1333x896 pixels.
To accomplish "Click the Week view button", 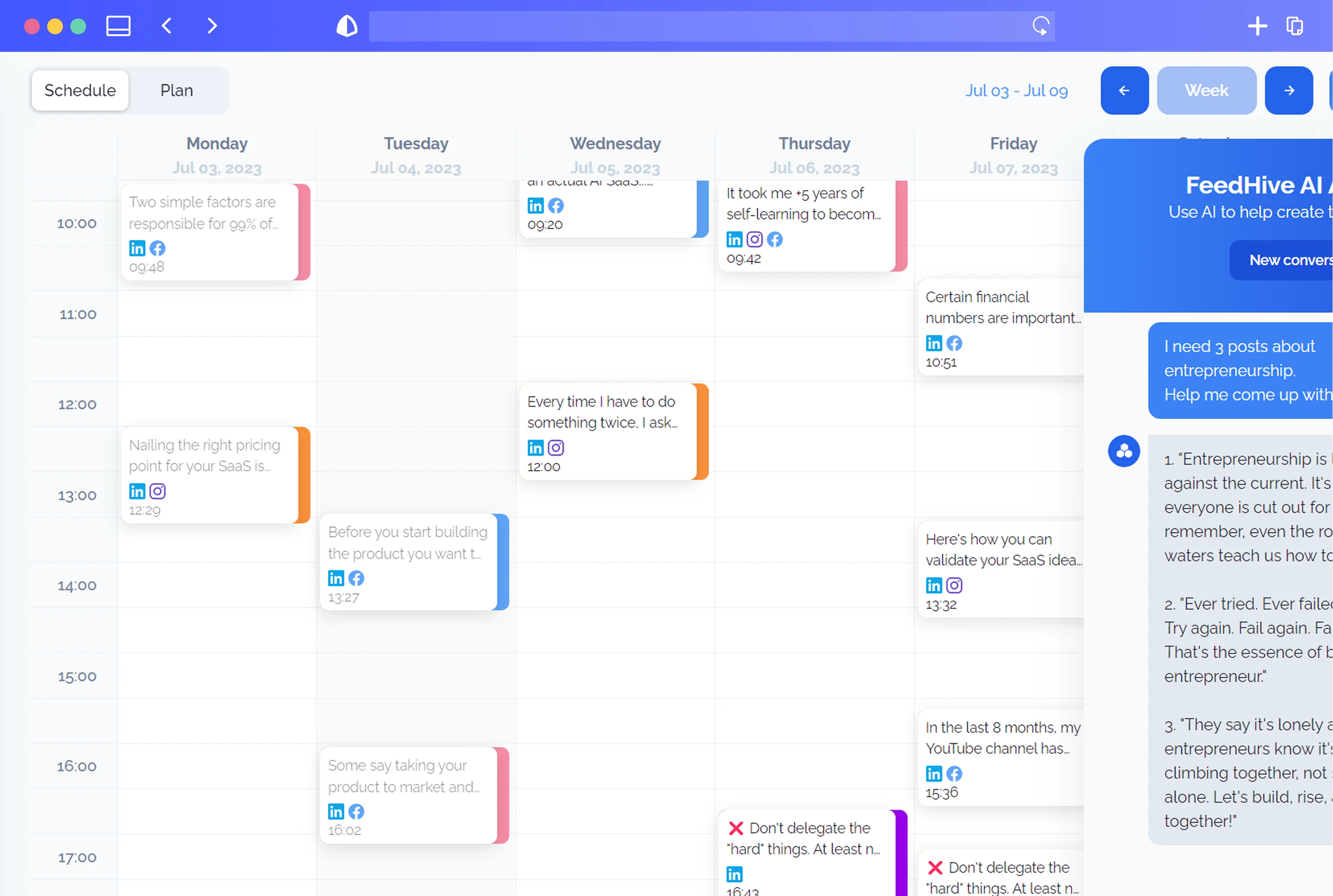I will (x=1206, y=90).
